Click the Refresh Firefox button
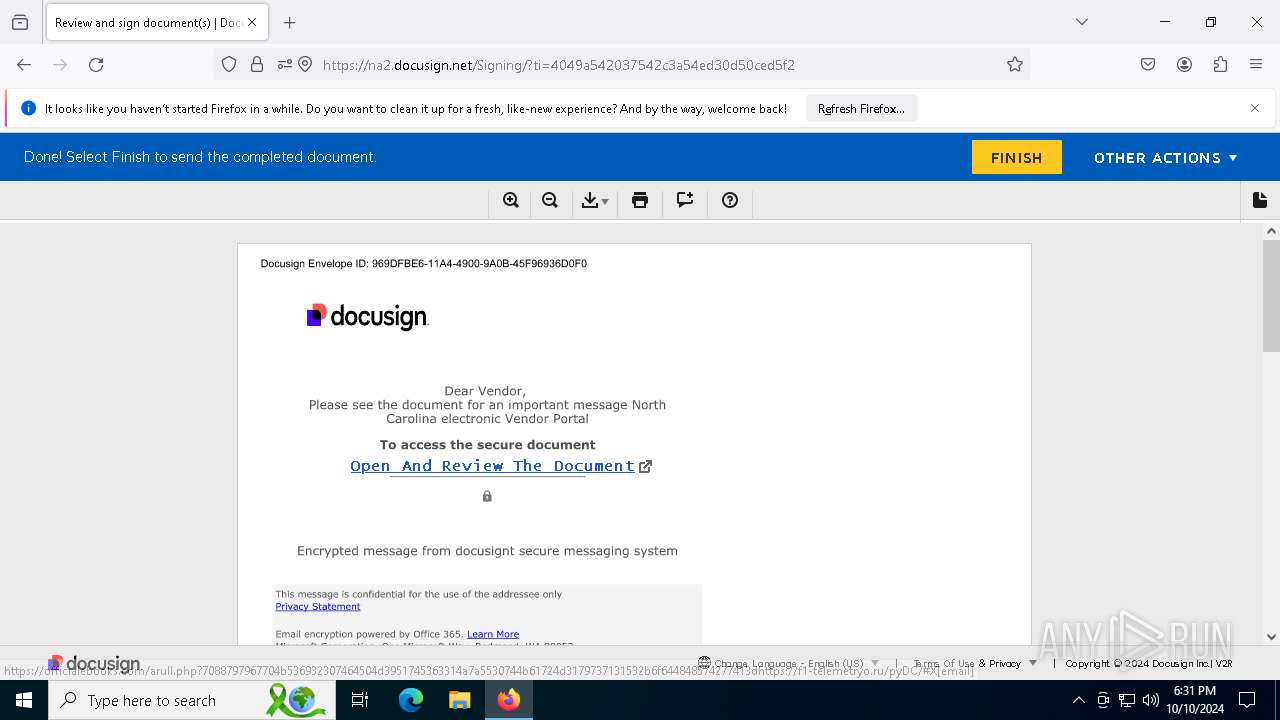 (x=861, y=108)
